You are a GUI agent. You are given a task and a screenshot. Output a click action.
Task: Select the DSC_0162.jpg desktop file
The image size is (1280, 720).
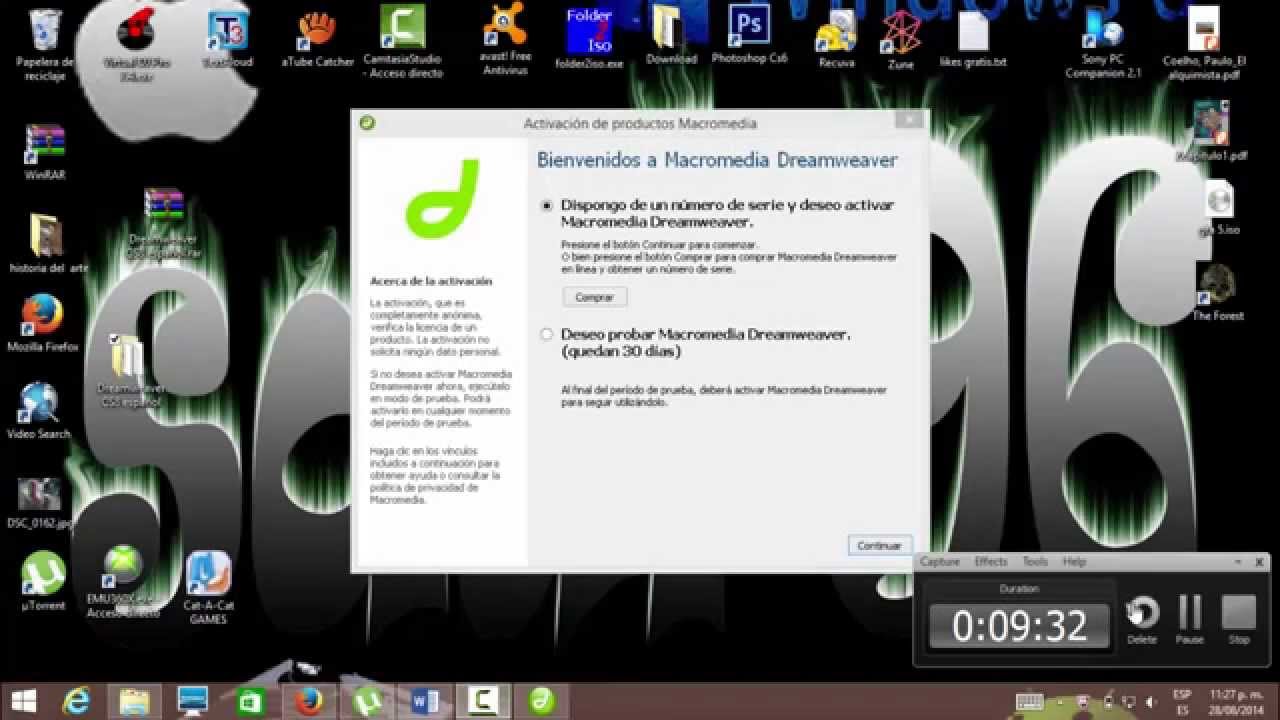click(39, 502)
